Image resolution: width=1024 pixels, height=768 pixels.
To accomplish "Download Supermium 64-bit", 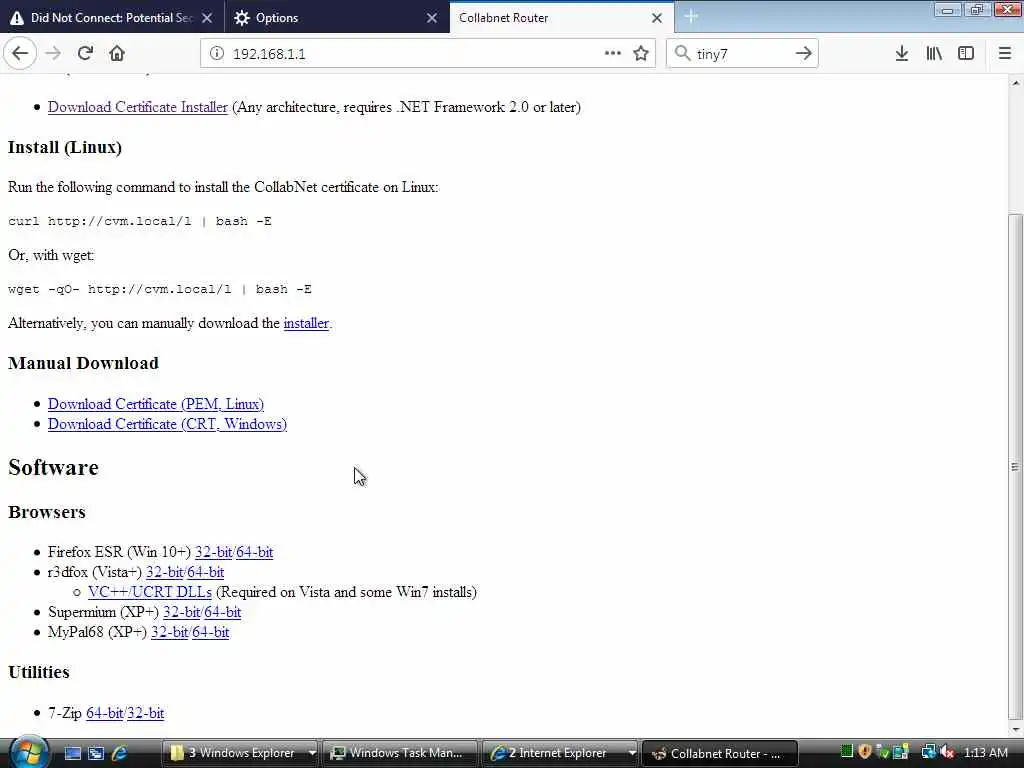I will tap(223, 613).
